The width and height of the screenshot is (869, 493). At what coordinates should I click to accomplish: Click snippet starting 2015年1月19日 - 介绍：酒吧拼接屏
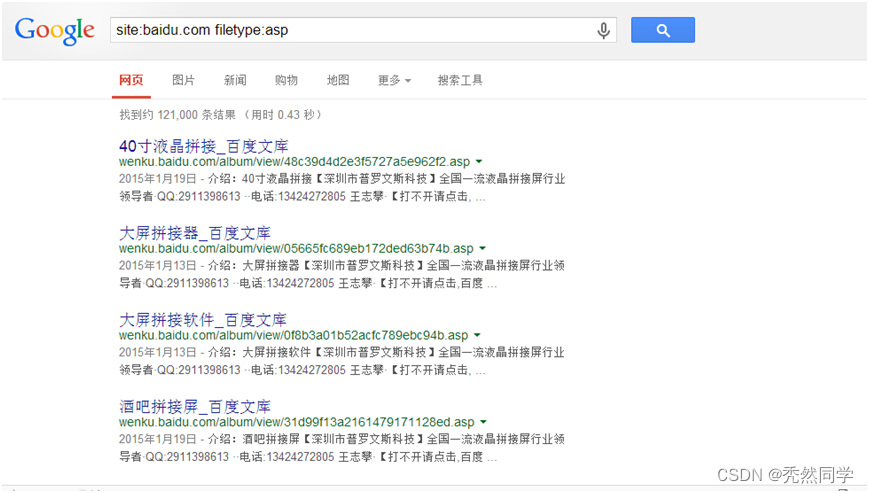tap(342, 448)
